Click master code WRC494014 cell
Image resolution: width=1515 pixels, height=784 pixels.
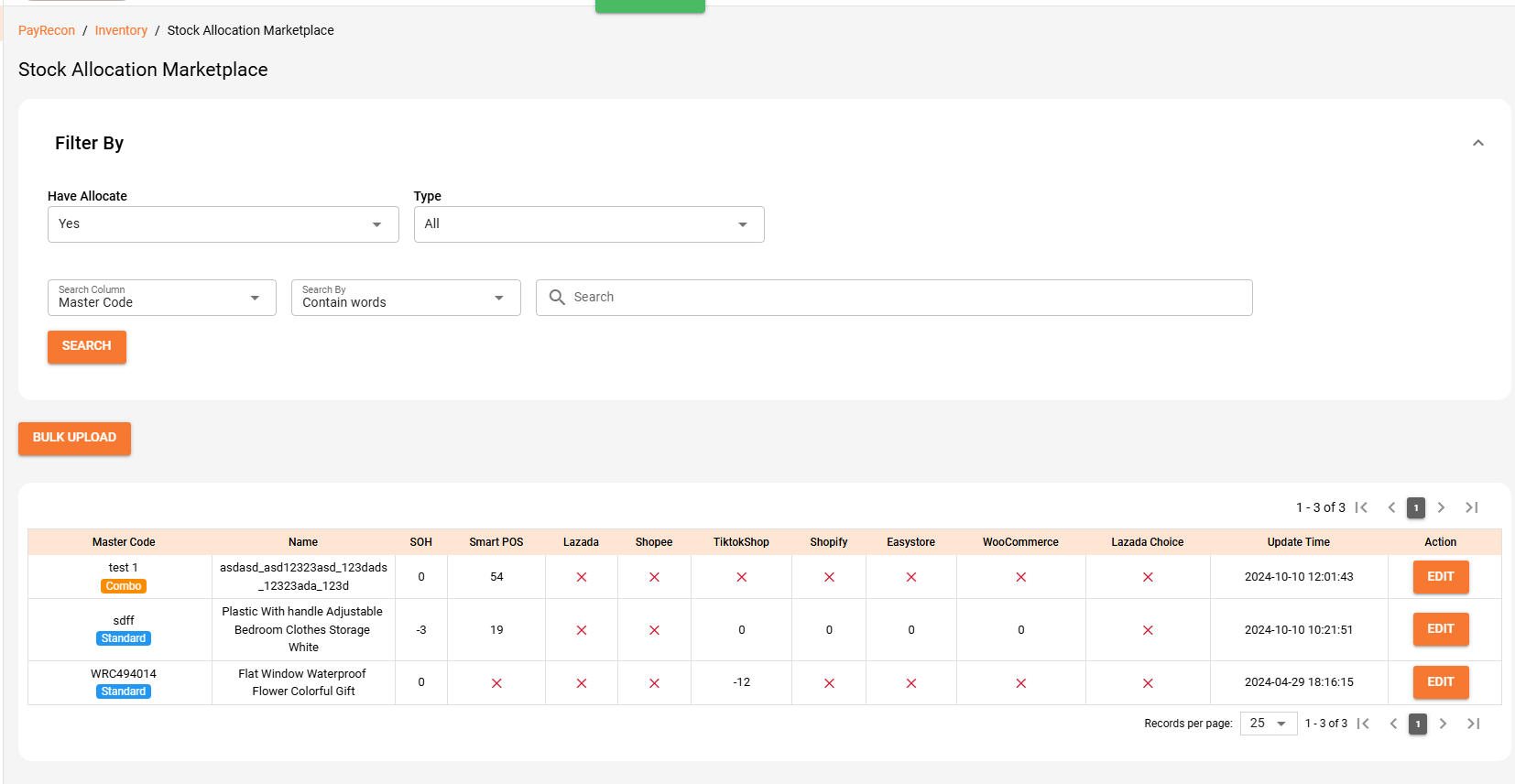coord(124,674)
